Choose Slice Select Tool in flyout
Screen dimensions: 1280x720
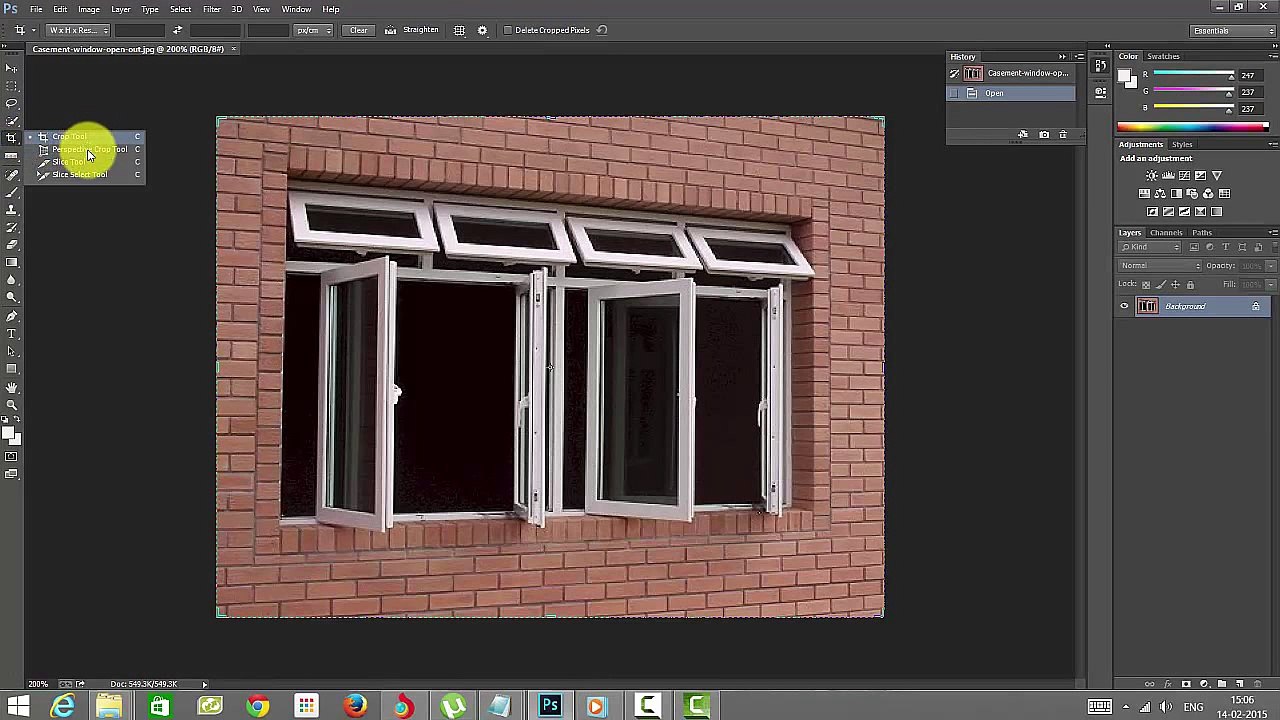[85, 175]
